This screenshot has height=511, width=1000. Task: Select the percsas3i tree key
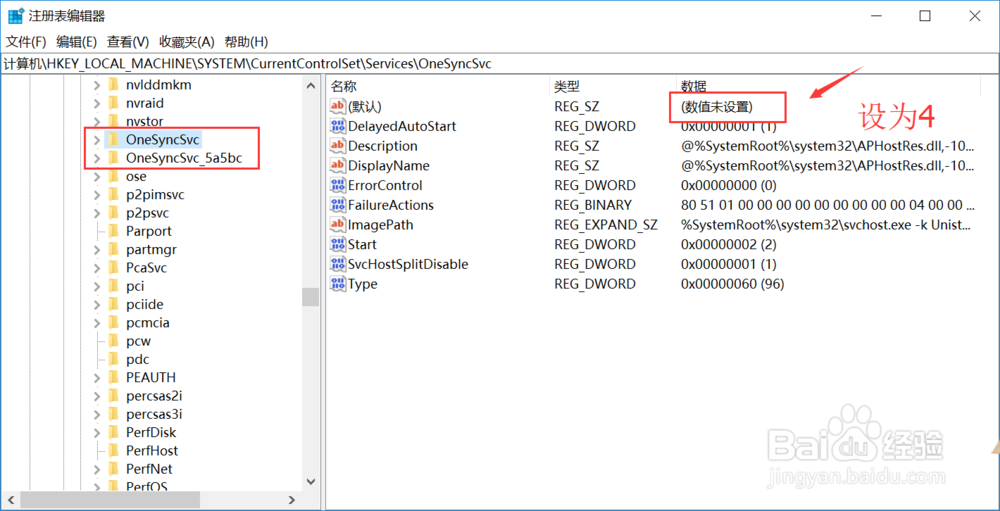(x=154, y=414)
